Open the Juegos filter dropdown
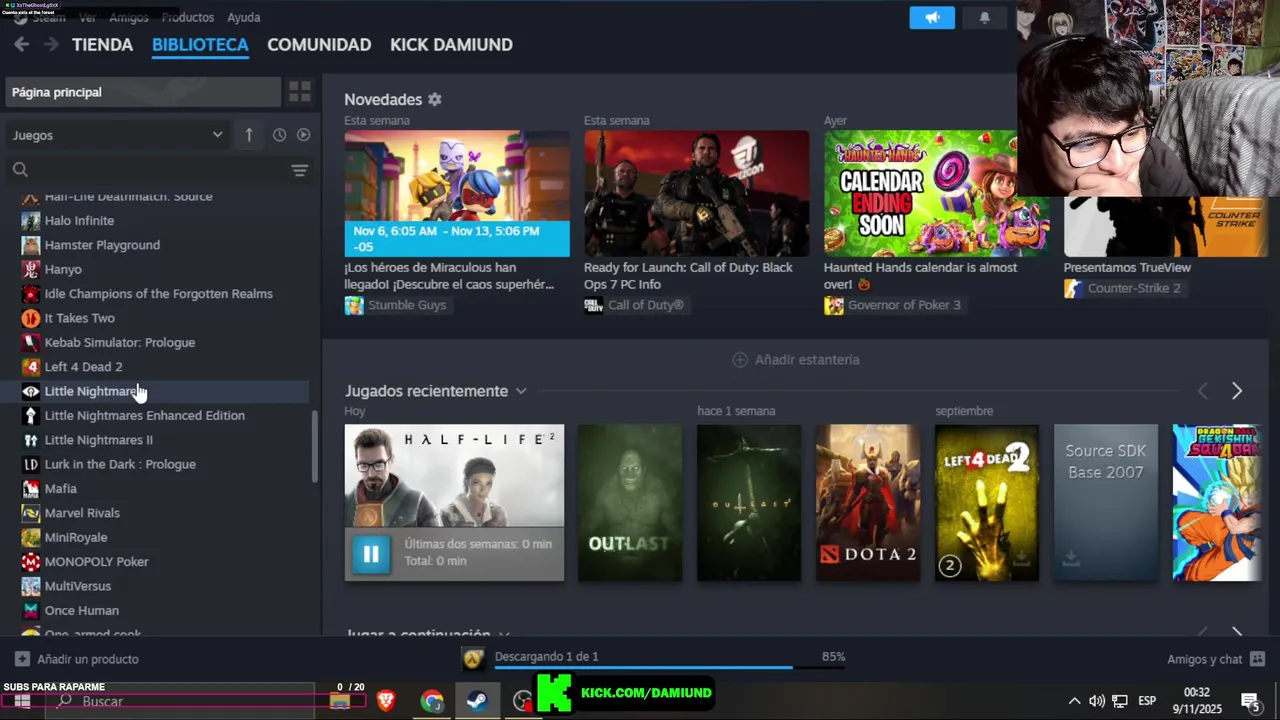The image size is (1280, 720). 118,135
